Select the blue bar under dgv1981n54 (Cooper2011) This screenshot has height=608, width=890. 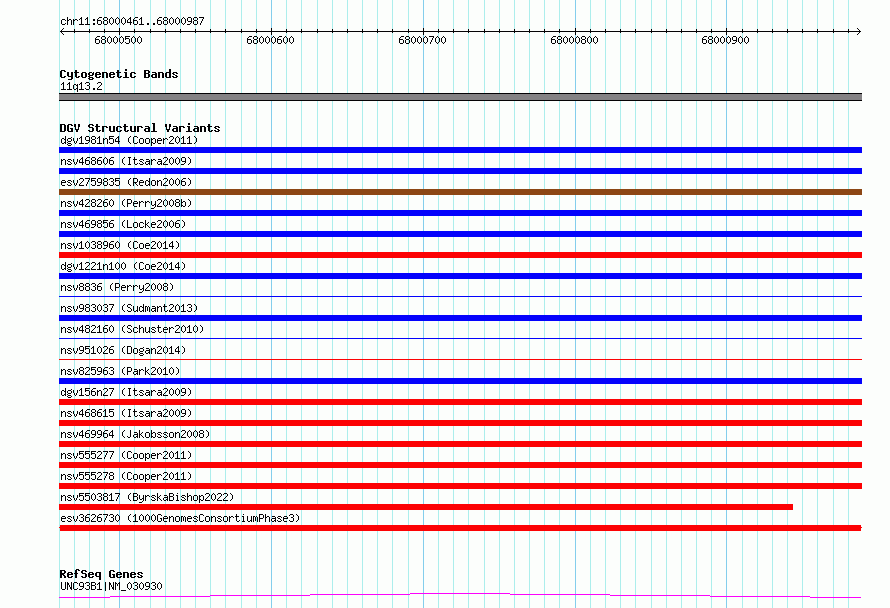460,150
